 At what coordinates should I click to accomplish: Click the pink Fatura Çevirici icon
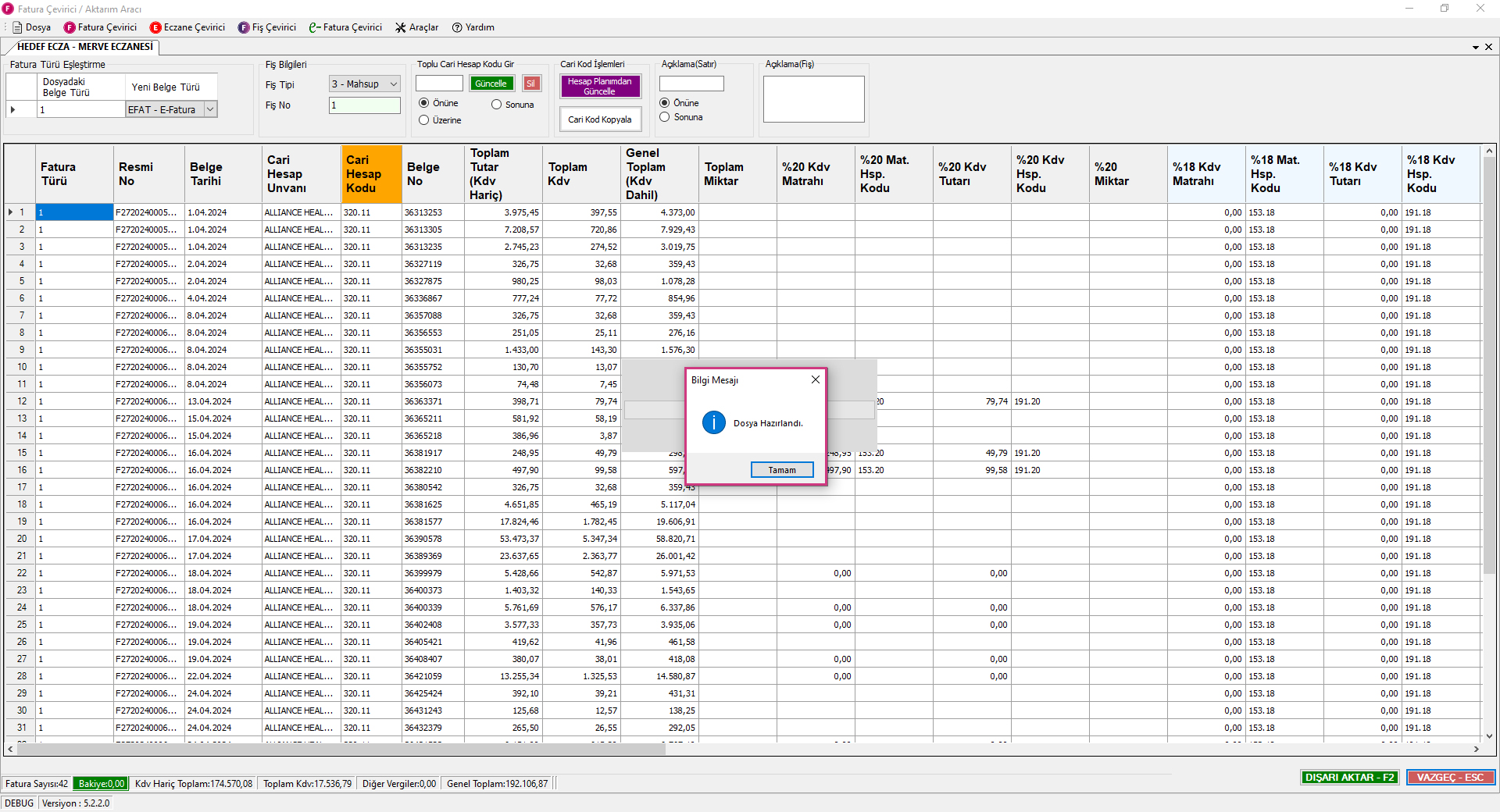[70, 27]
